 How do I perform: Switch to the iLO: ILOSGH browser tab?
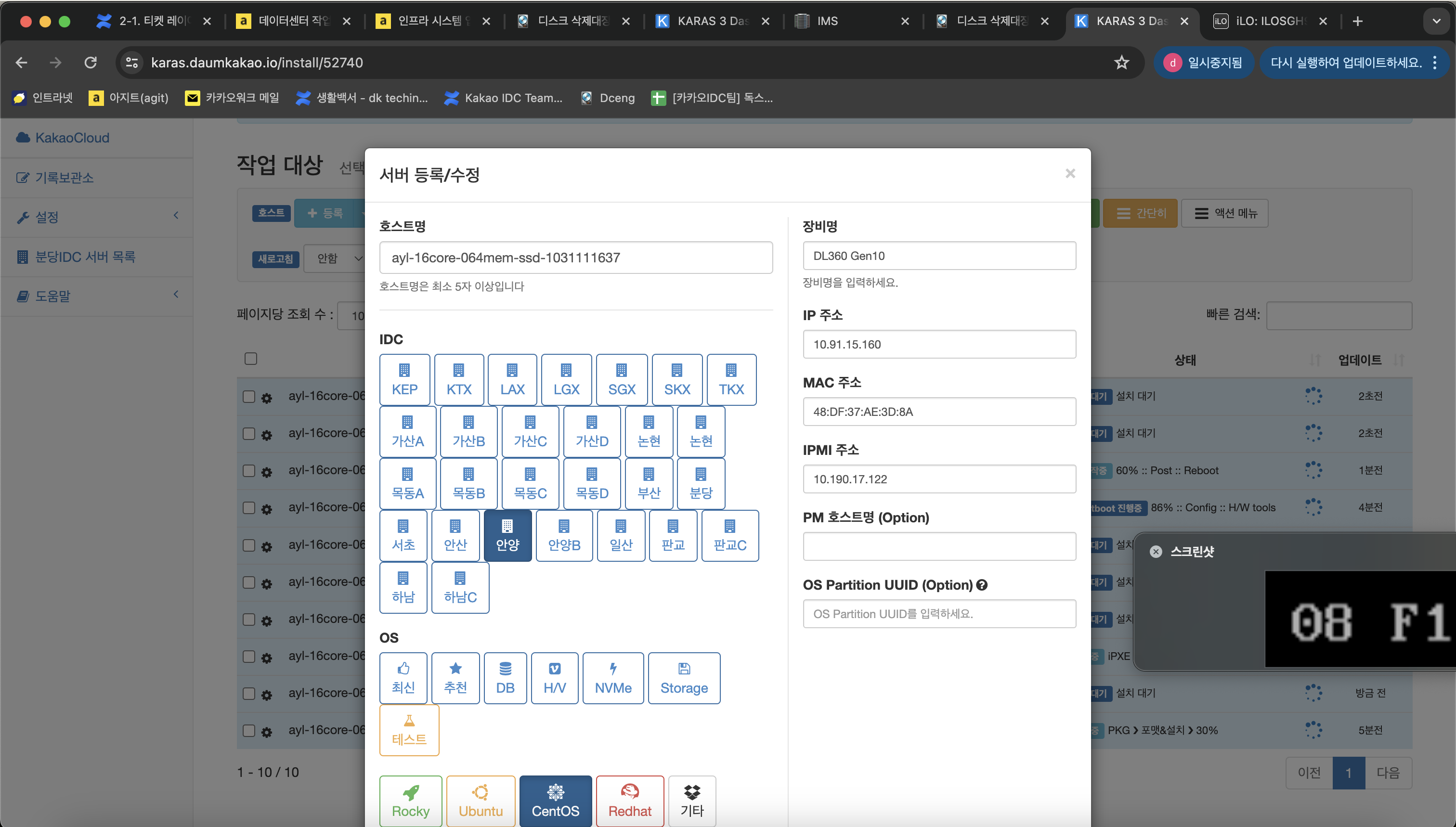click(1270, 21)
